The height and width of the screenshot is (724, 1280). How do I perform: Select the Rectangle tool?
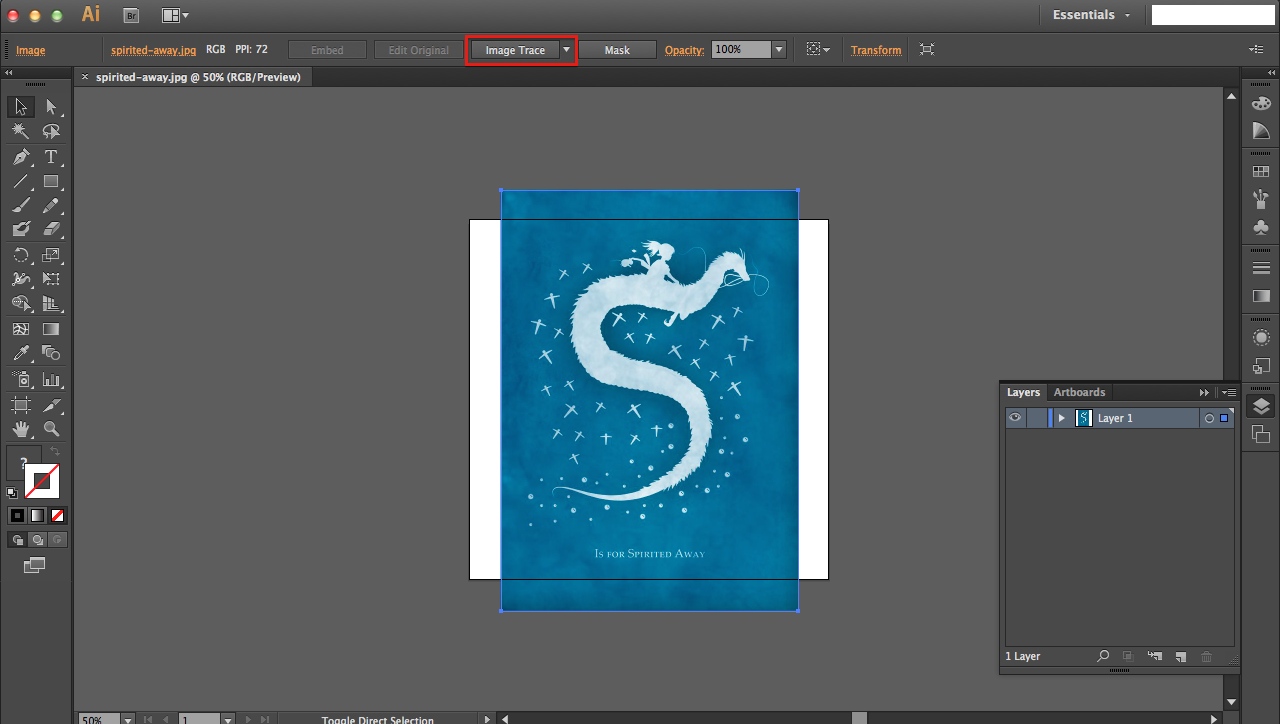click(x=51, y=181)
